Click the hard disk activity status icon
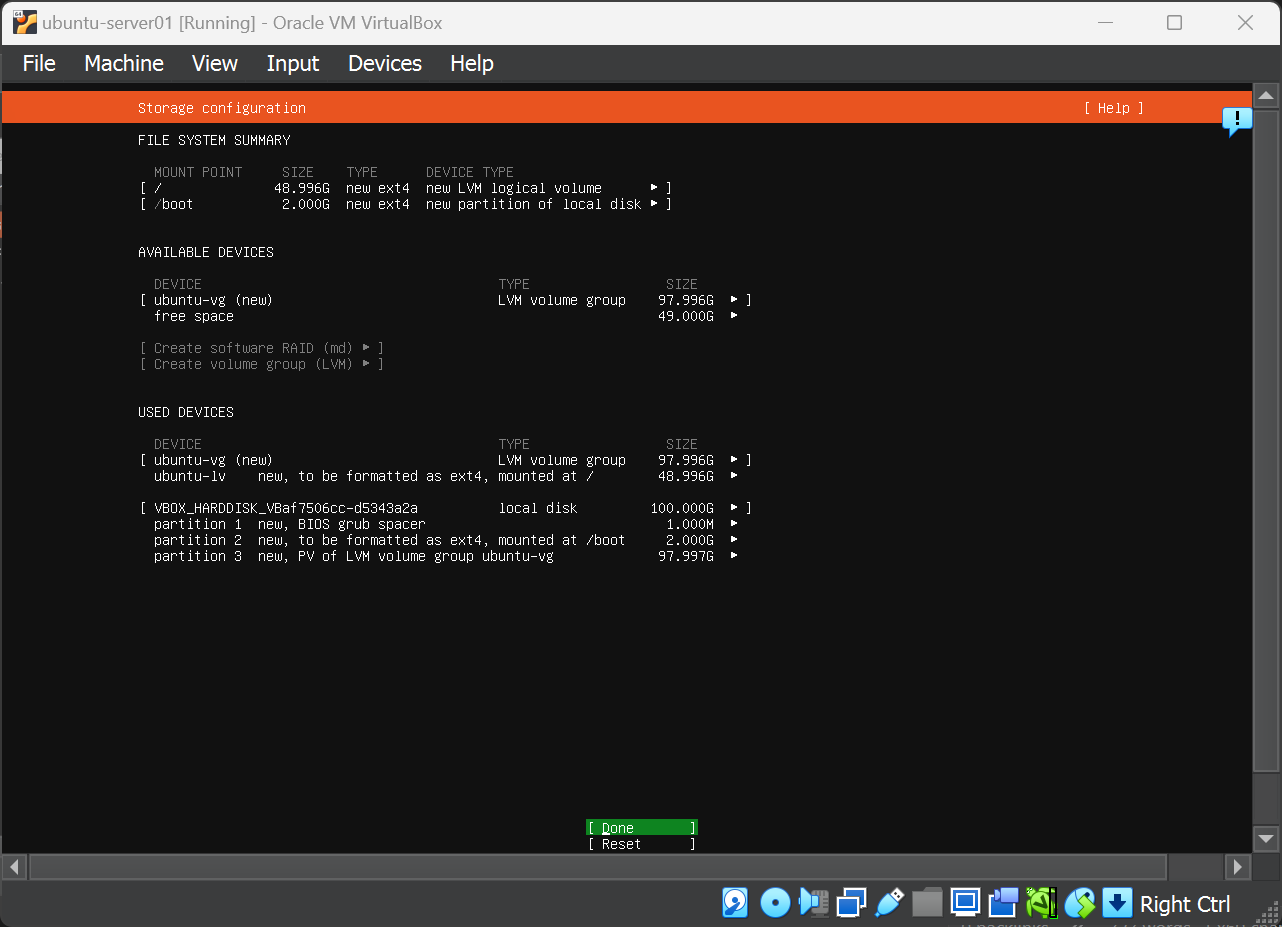The image size is (1282, 927). tap(736, 903)
